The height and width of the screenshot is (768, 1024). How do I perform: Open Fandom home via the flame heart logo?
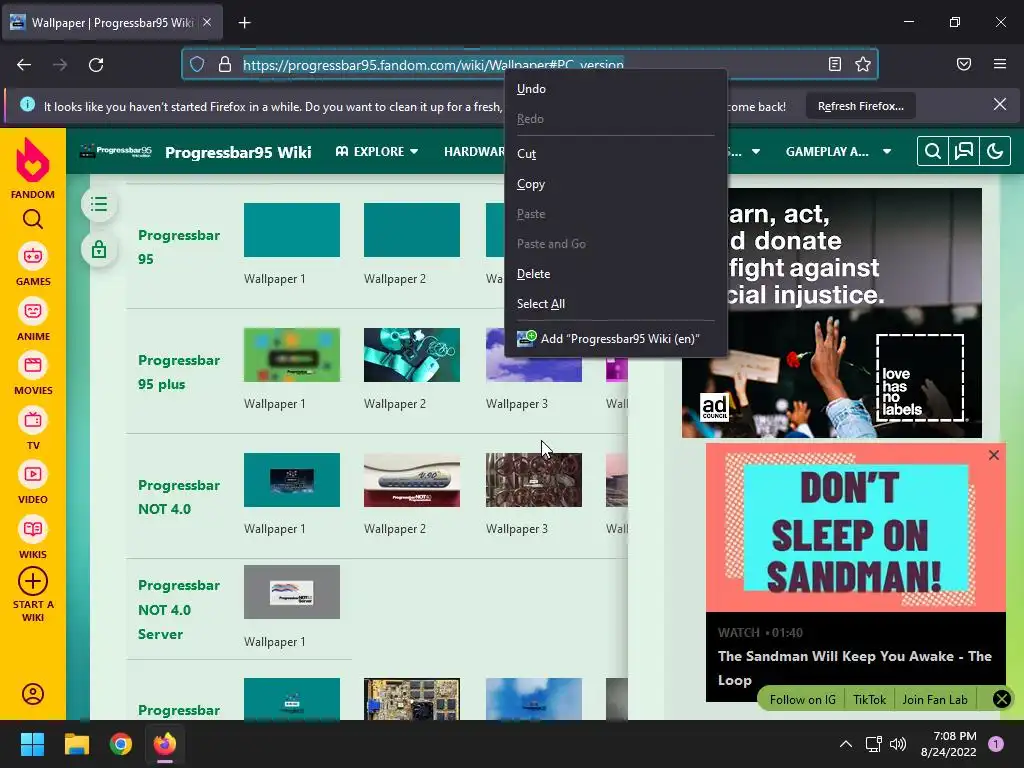click(x=33, y=160)
